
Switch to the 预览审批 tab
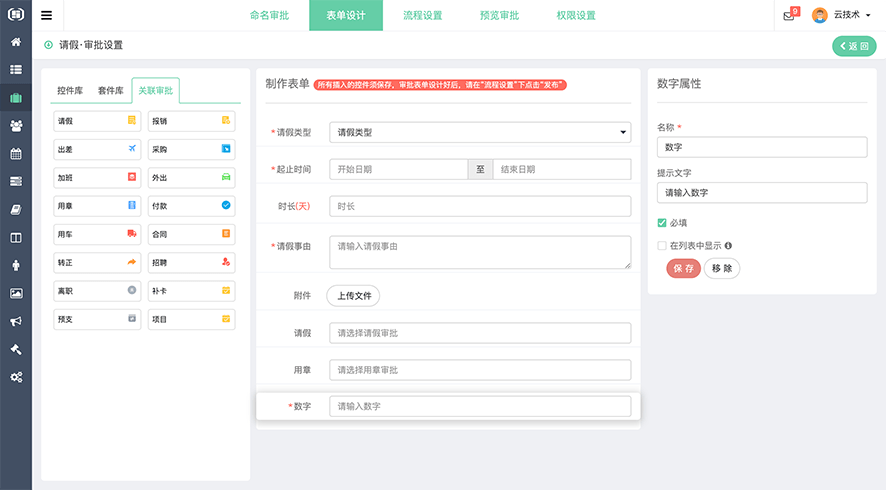(x=500, y=15)
